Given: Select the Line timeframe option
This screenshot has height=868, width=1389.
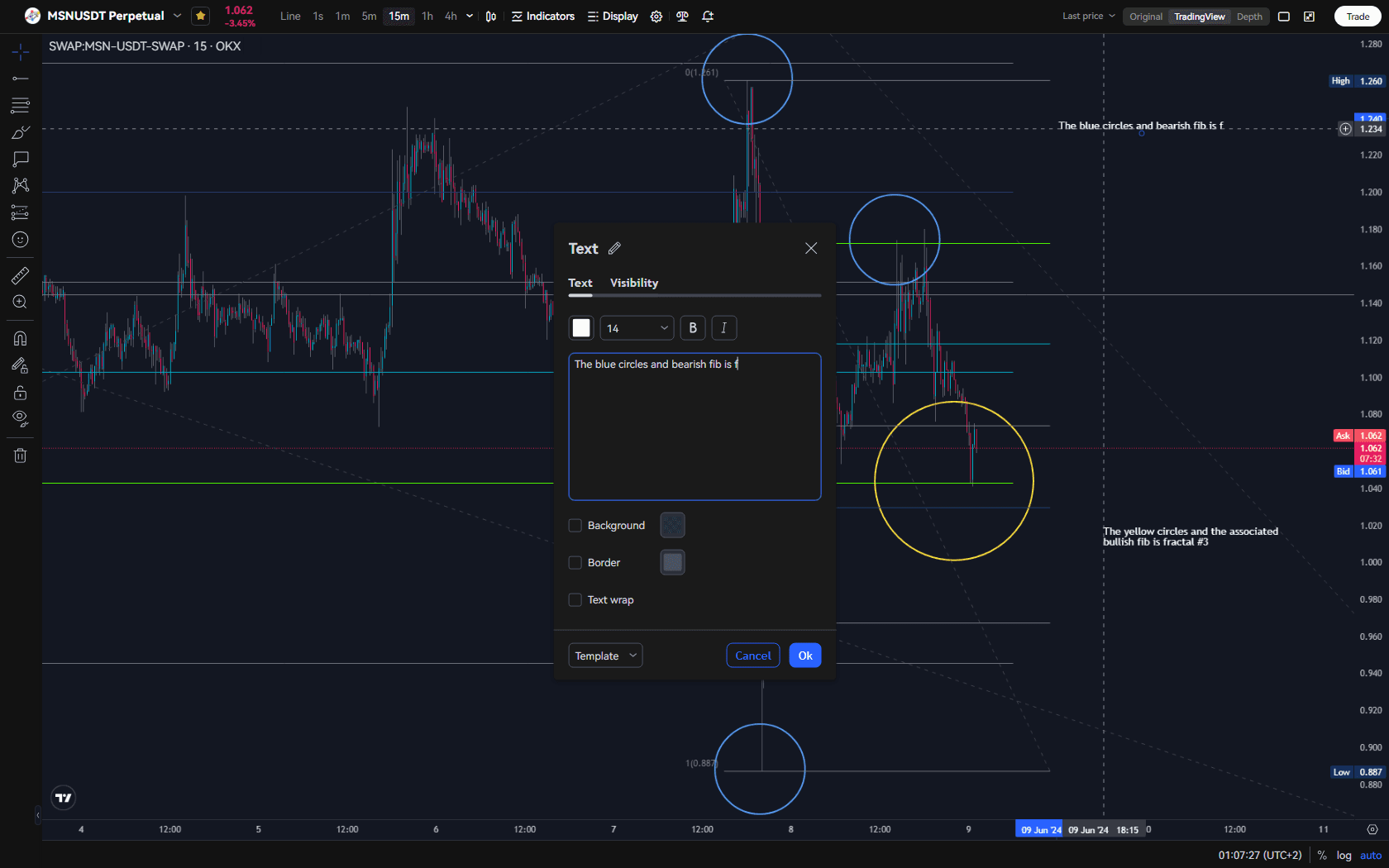Looking at the screenshot, I should pyautogui.click(x=290, y=17).
